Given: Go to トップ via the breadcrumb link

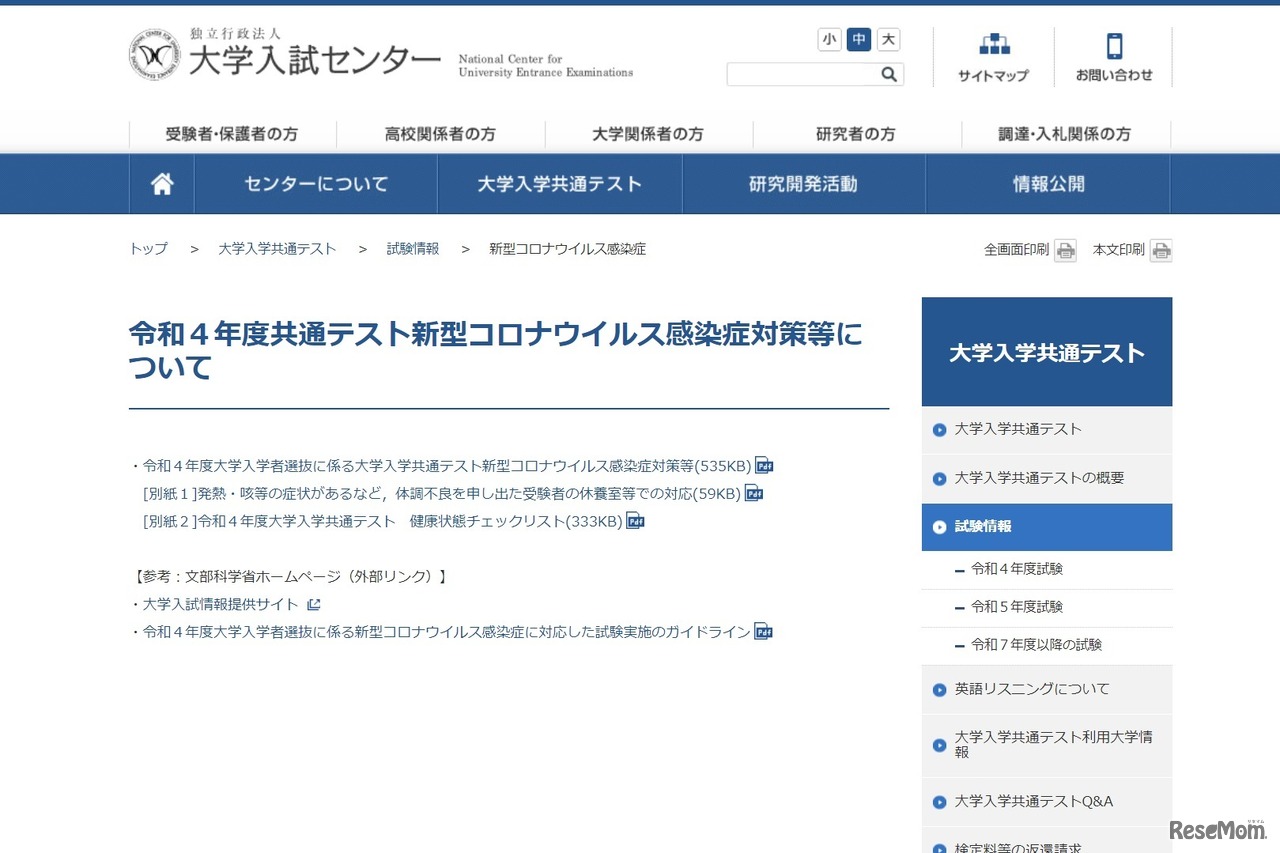Looking at the screenshot, I should coord(148,248).
